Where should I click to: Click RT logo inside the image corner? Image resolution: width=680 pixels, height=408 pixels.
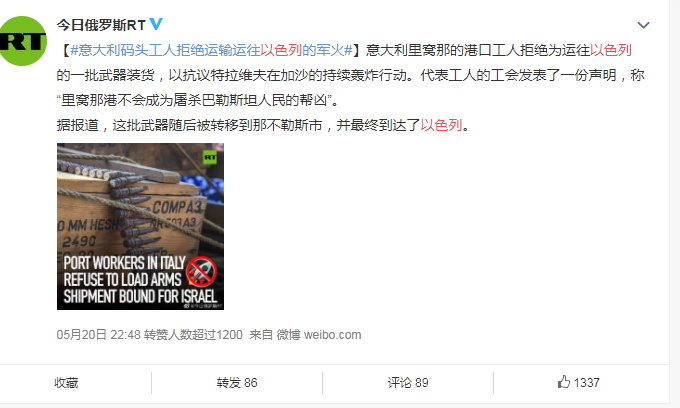pos(210,157)
